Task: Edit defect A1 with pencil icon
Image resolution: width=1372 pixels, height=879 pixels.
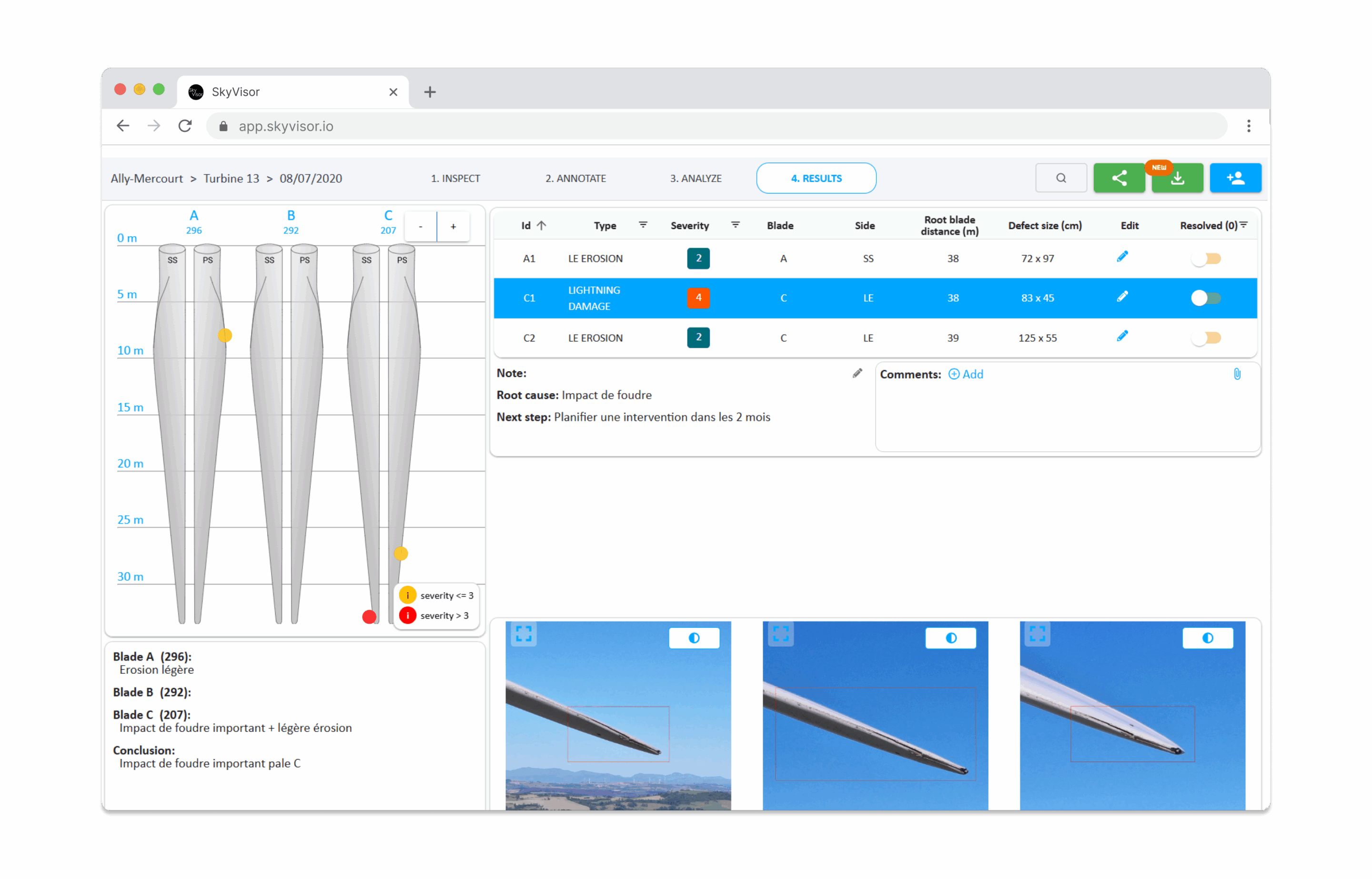Action: [x=1122, y=257]
